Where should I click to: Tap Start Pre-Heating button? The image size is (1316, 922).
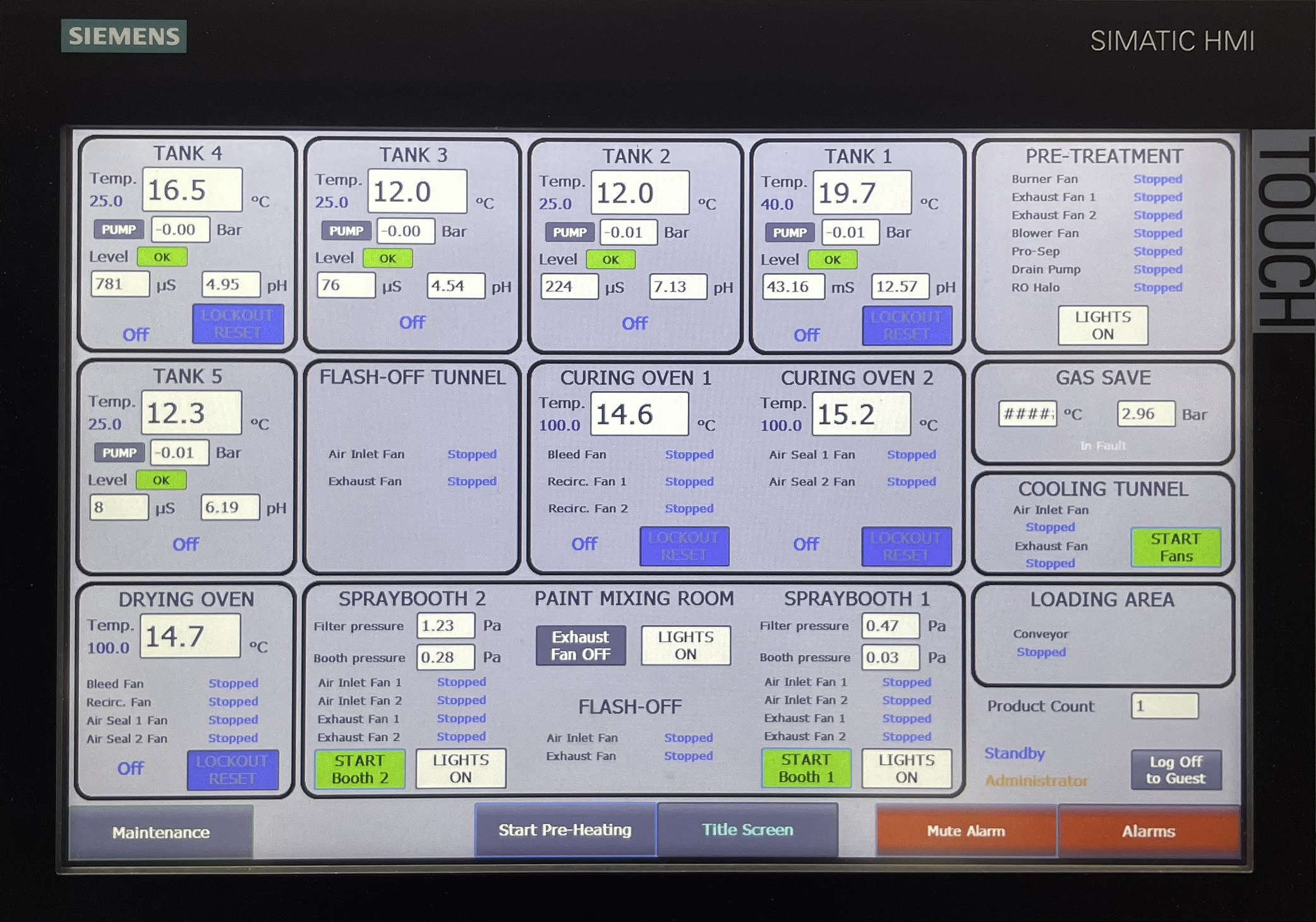[565, 830]
